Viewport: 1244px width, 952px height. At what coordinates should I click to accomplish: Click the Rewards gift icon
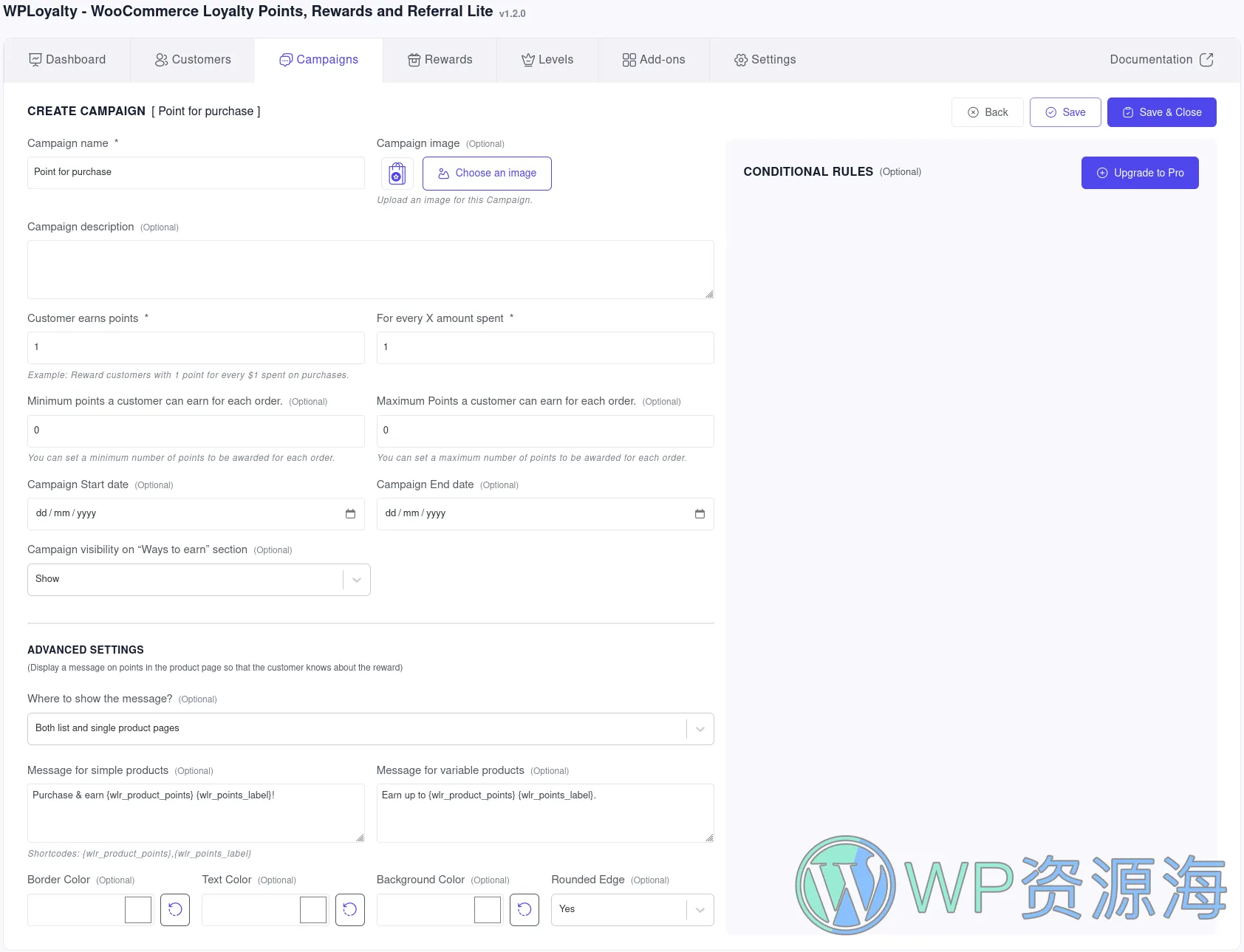point(414,60)
